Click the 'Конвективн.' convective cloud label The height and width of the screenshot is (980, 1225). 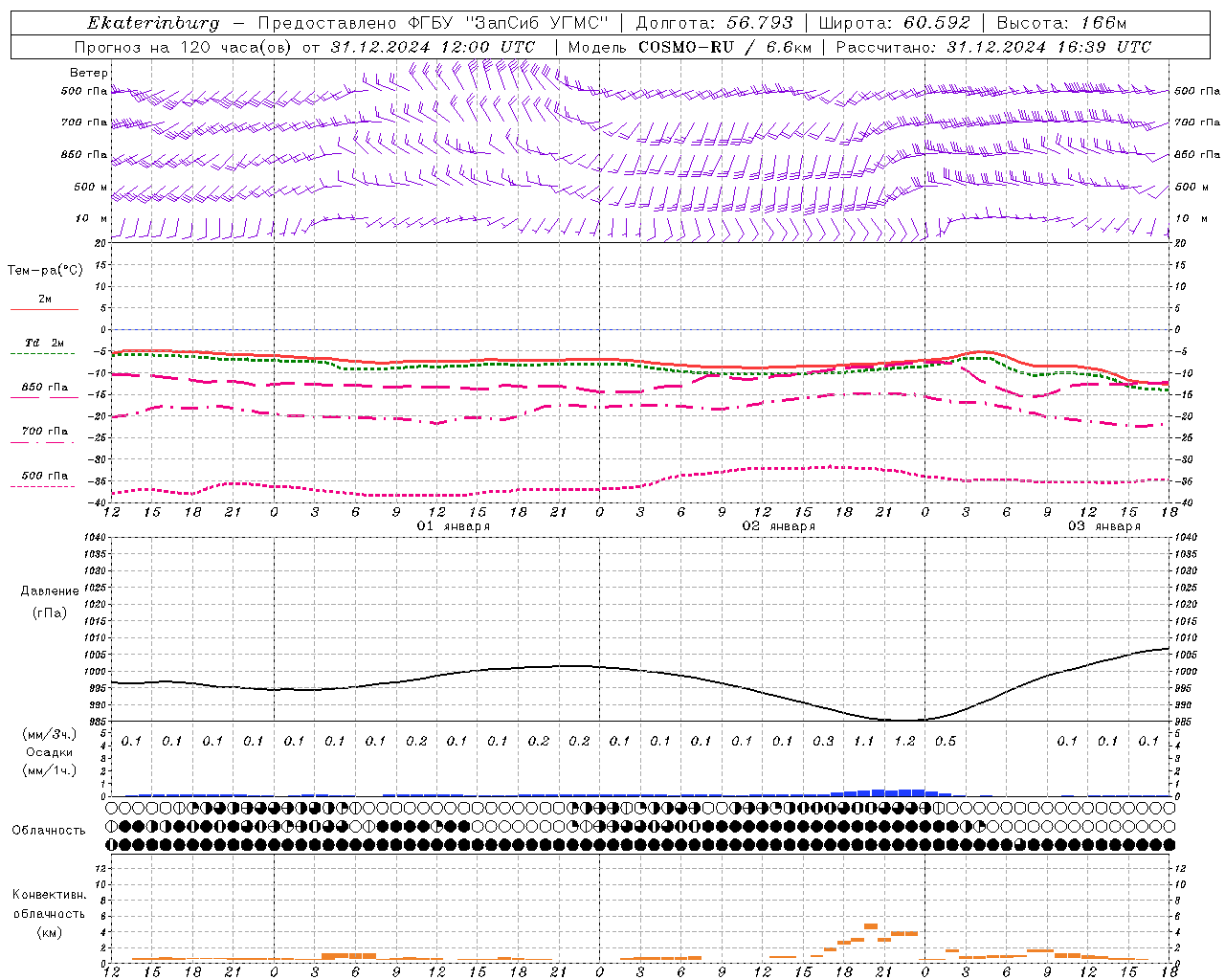[50, 895]
